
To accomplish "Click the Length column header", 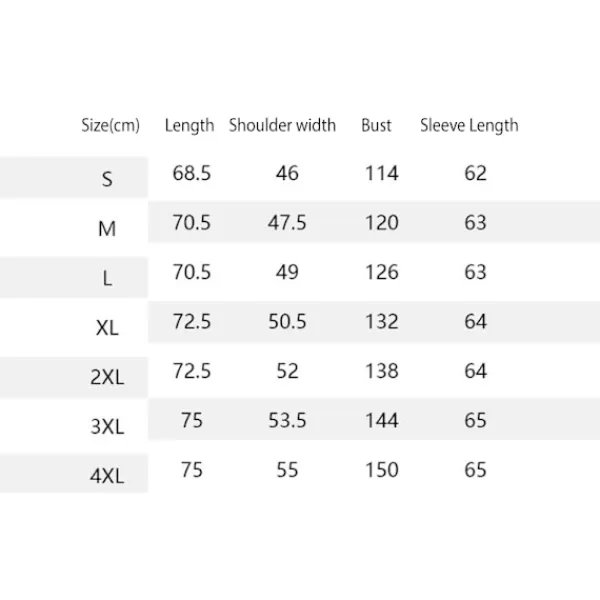I will point(189,126).
